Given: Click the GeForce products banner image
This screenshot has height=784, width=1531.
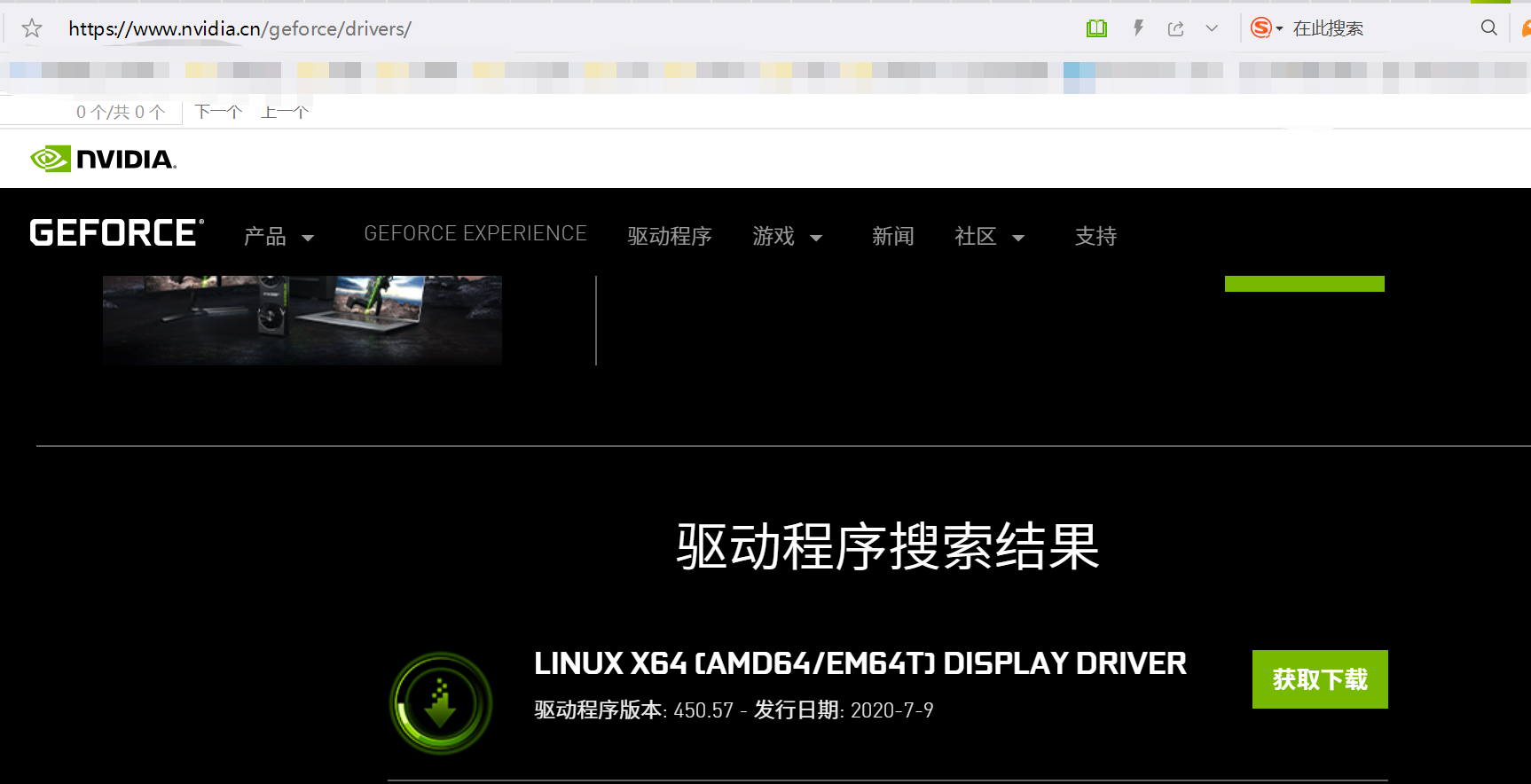Looking at the screenshot, I should pyautogui.click(x=302, y=320).
